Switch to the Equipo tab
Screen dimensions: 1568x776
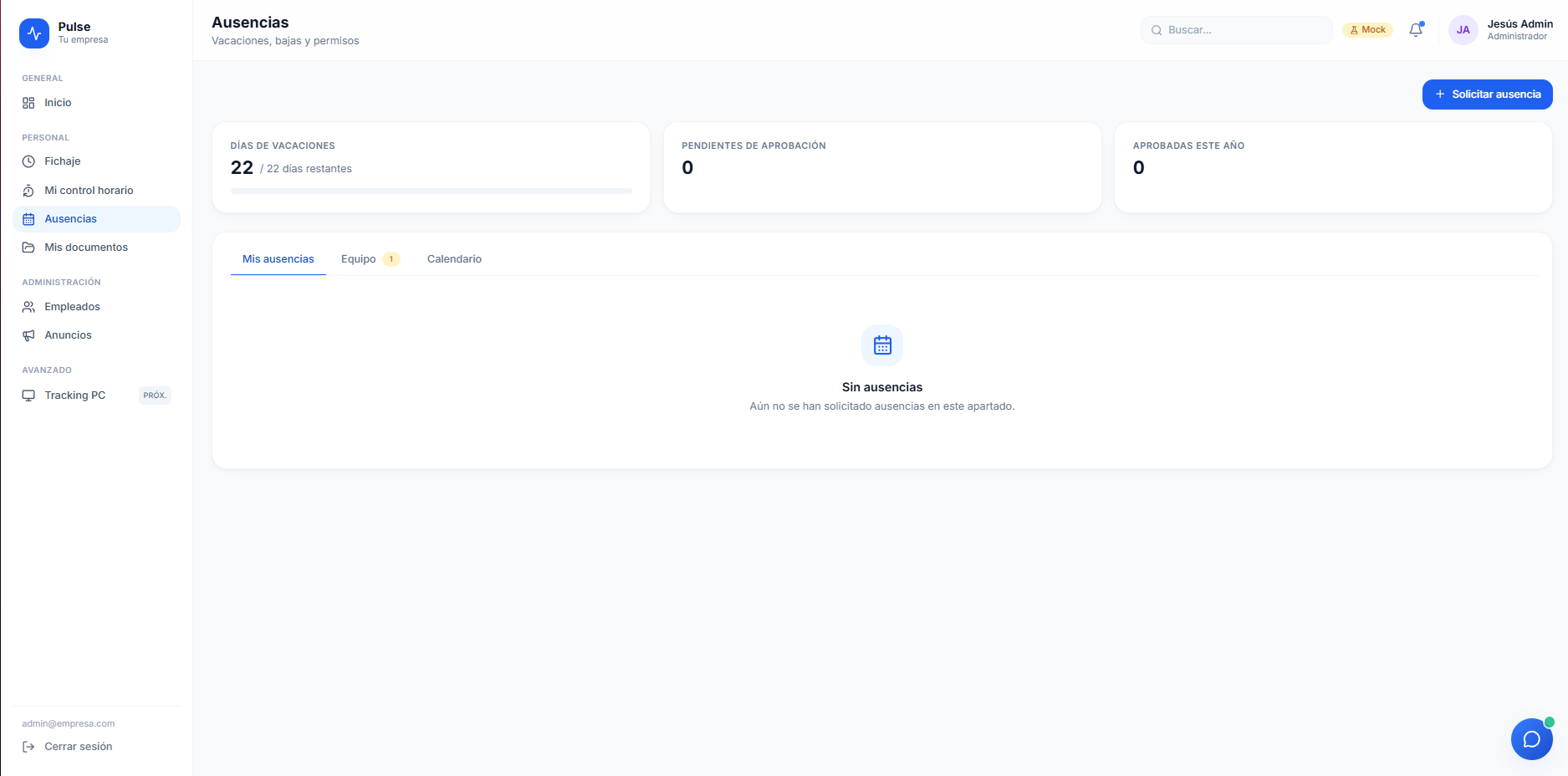[370, 259]
